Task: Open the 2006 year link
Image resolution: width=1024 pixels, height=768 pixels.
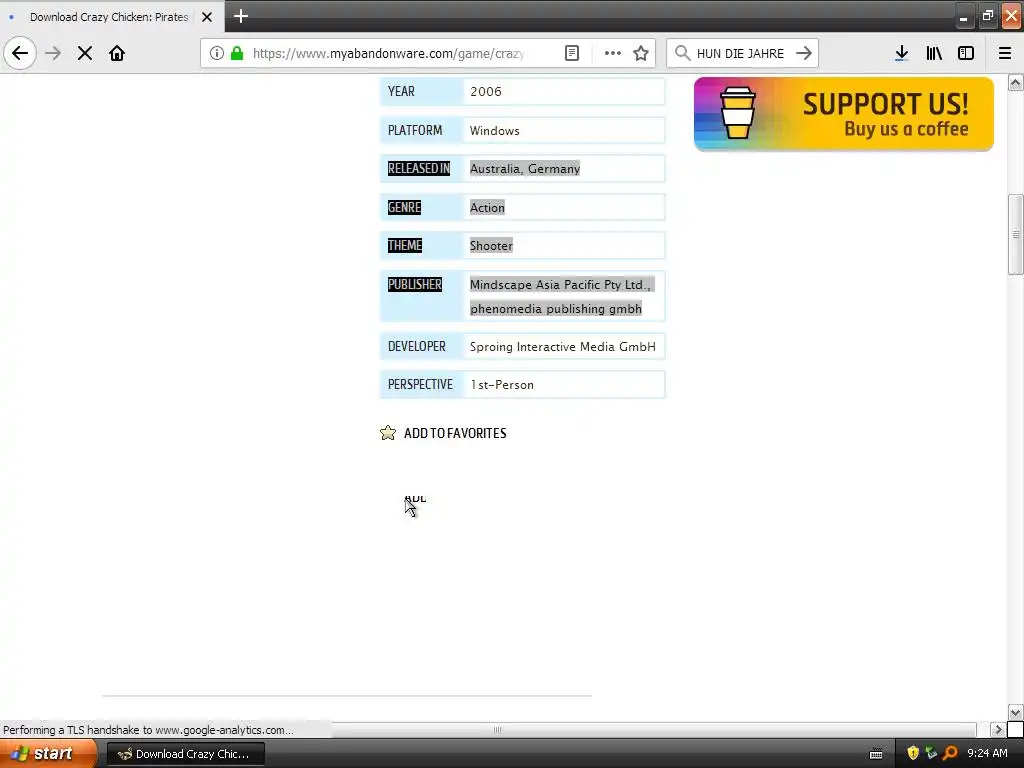Action: [486, 91]
